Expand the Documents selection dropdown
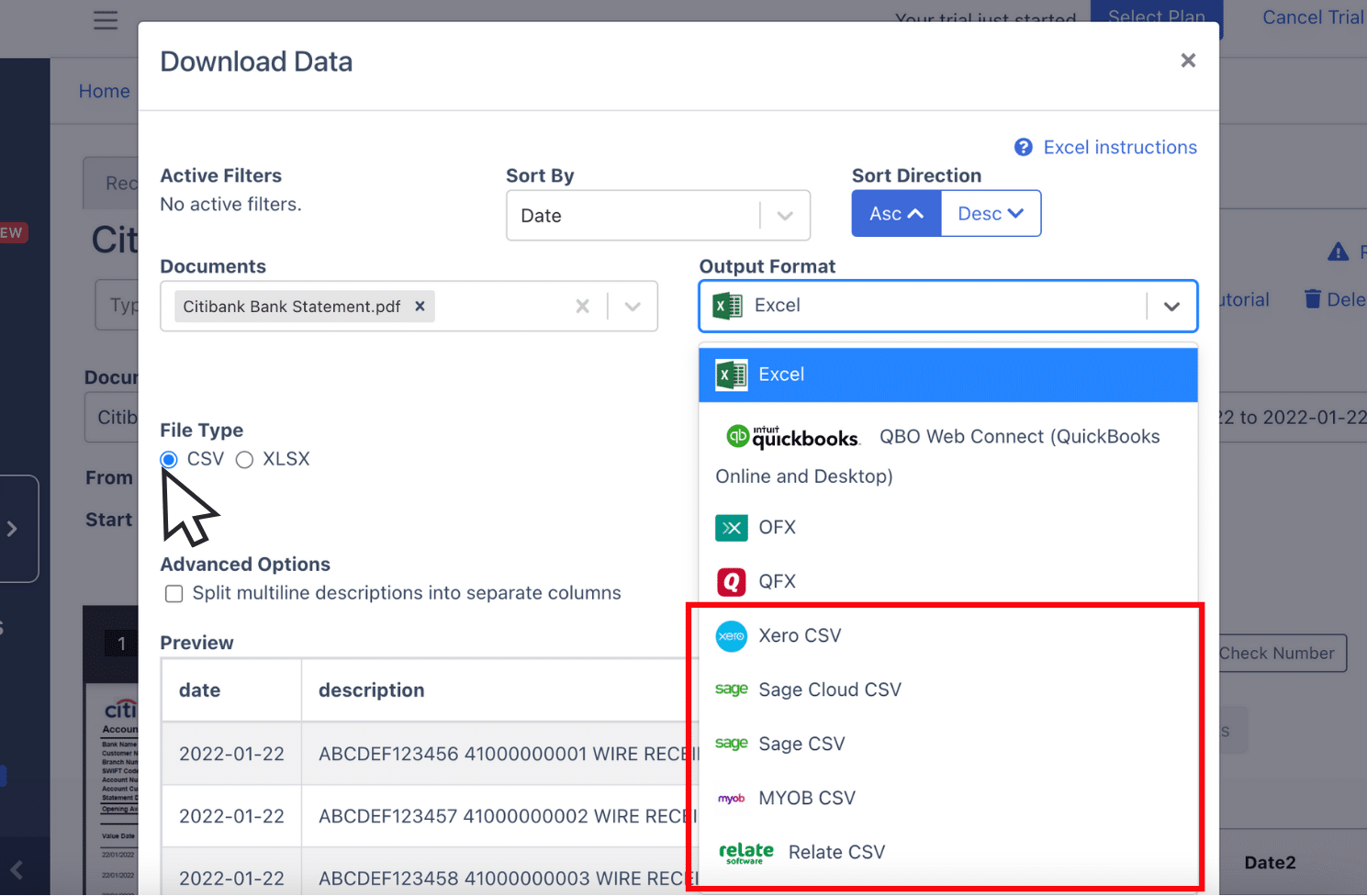The height and width of the screenshot is (896, 1367). 633,306
